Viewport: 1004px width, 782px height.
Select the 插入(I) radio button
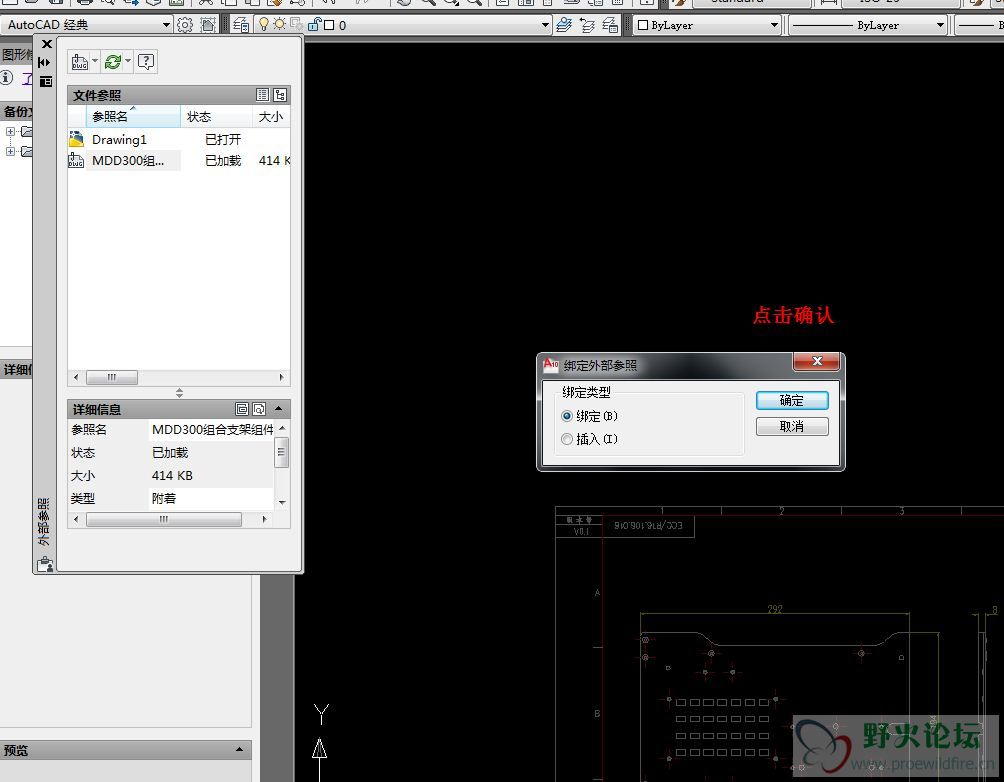(x=567, y=439)
